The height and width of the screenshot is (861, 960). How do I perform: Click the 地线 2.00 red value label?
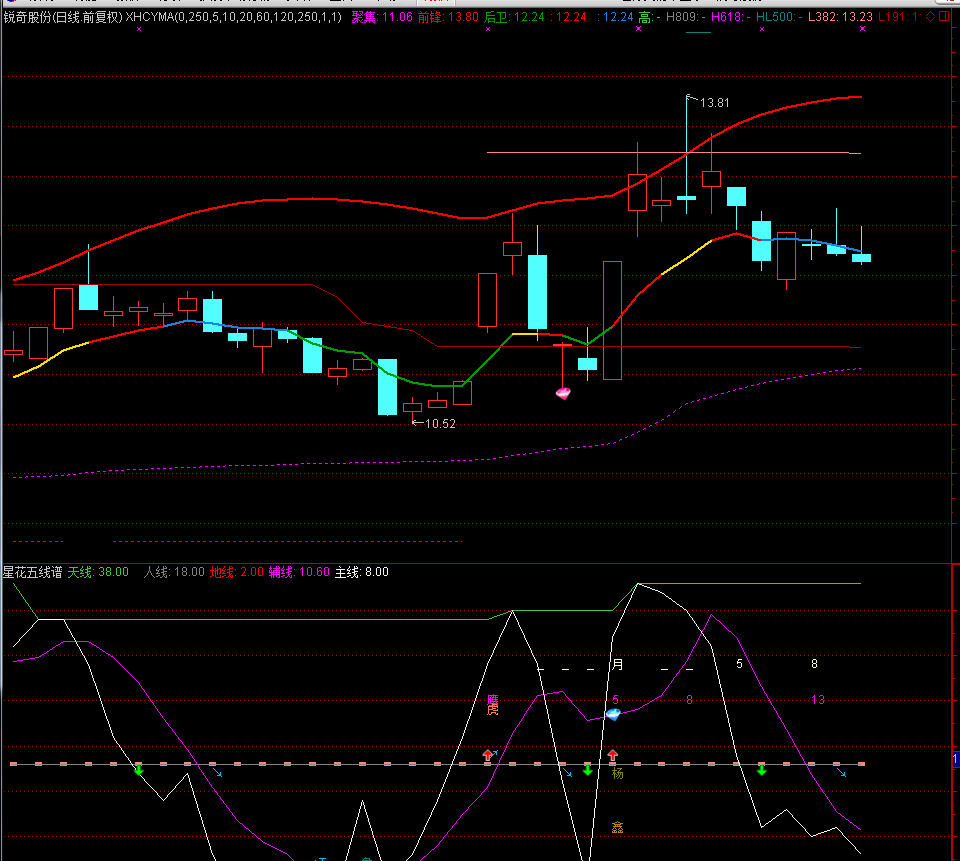pyautogui.click(x=237, y=572)
